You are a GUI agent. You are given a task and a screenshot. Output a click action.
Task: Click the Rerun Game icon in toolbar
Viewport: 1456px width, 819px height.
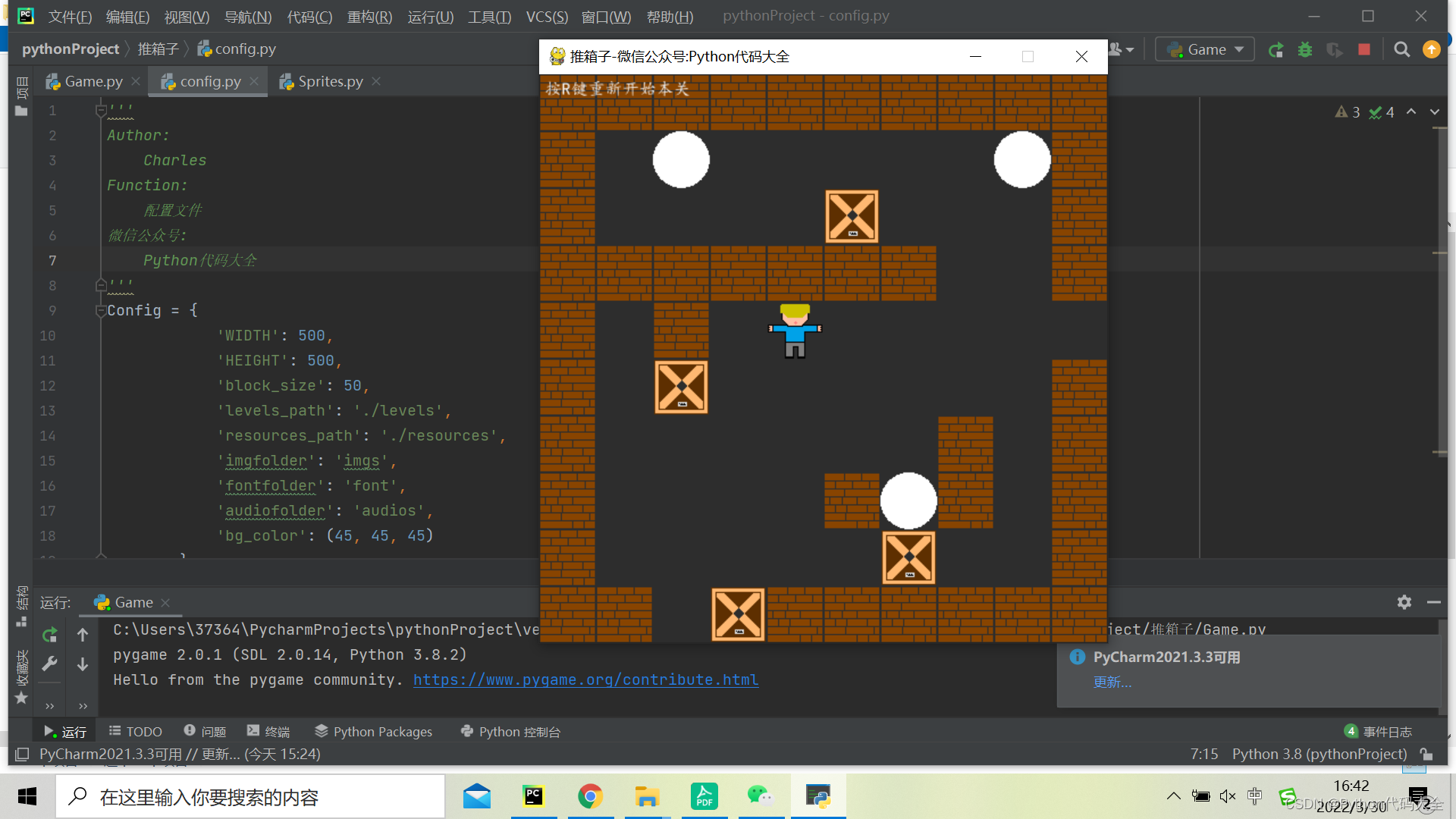coord(1276,50)
